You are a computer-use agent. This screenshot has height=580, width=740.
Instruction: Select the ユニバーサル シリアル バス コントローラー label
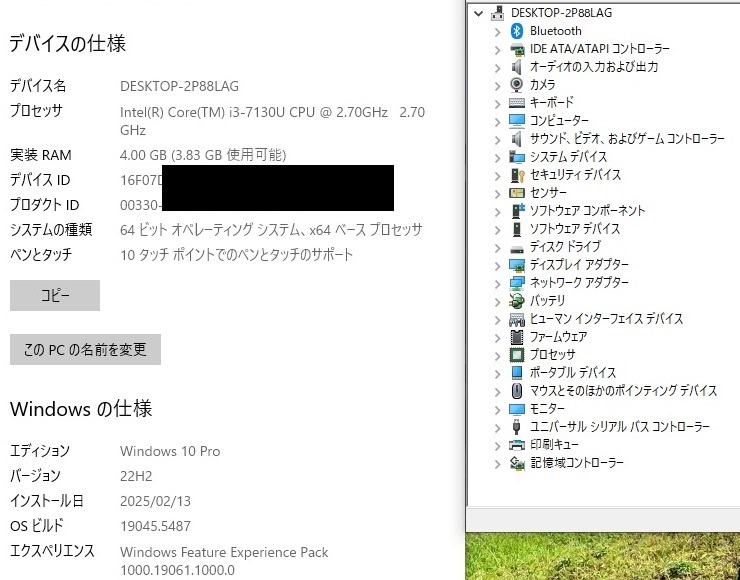click(x=620, y=427)
